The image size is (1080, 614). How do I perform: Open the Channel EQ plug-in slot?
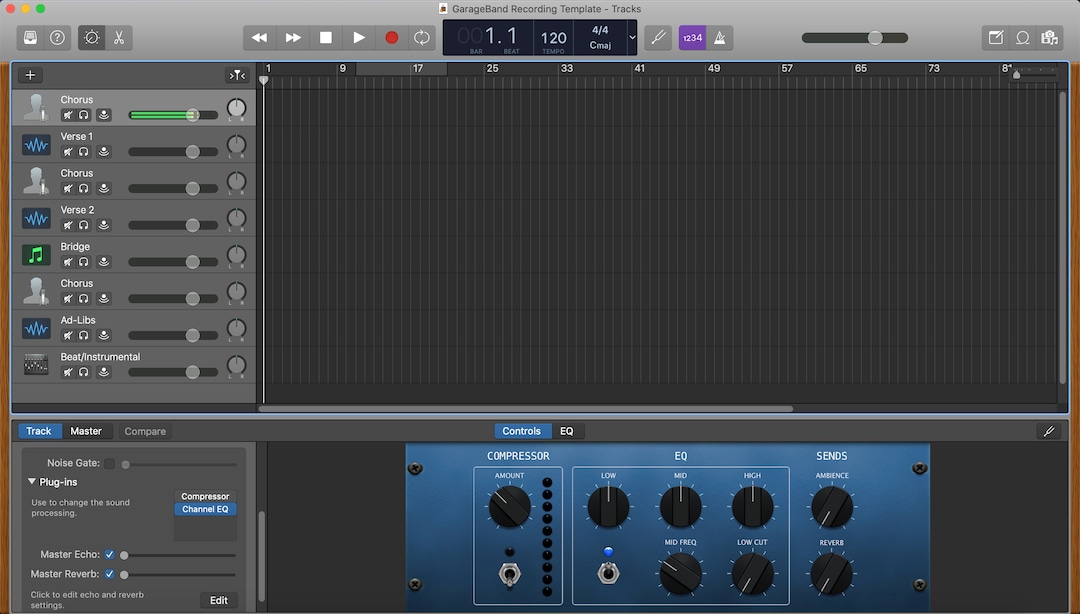[x=205, y=508]
